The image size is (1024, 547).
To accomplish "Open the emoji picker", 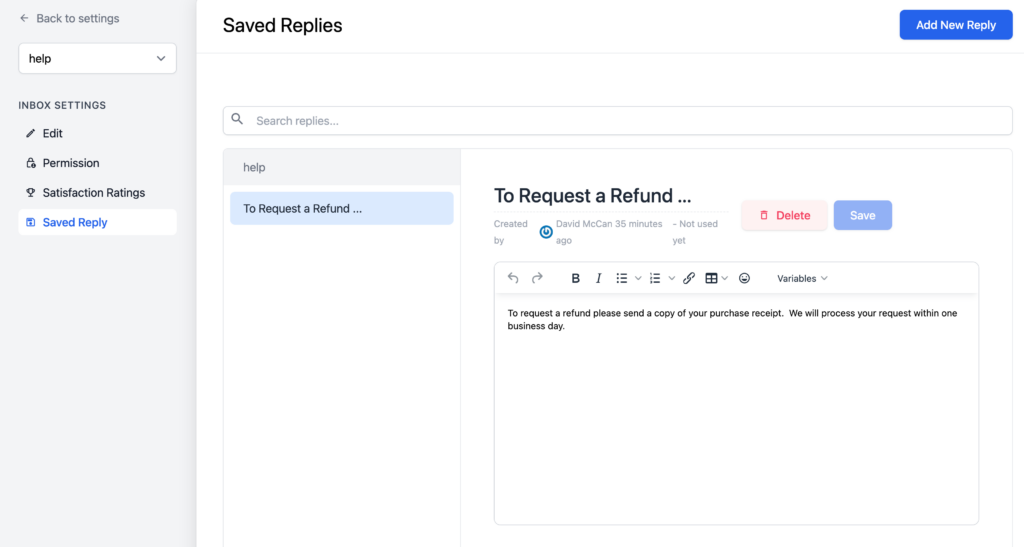I will [744, 278].
